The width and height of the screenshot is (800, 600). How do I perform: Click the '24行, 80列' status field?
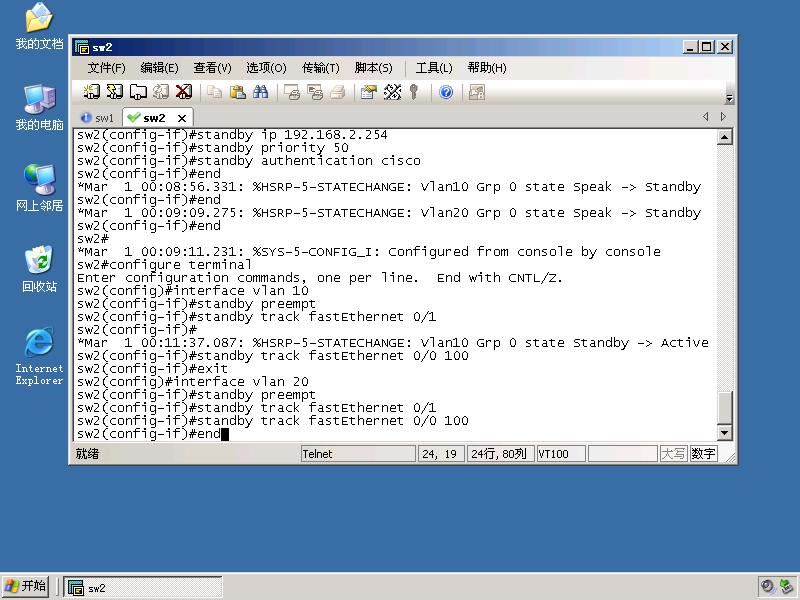pos(501,454)
